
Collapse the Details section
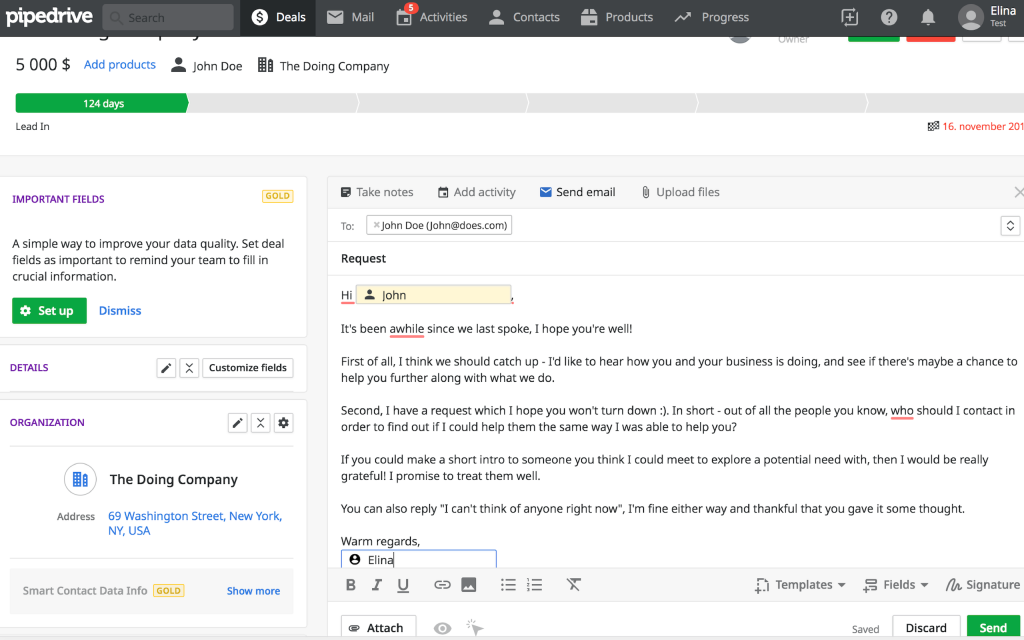coord(190,368)
